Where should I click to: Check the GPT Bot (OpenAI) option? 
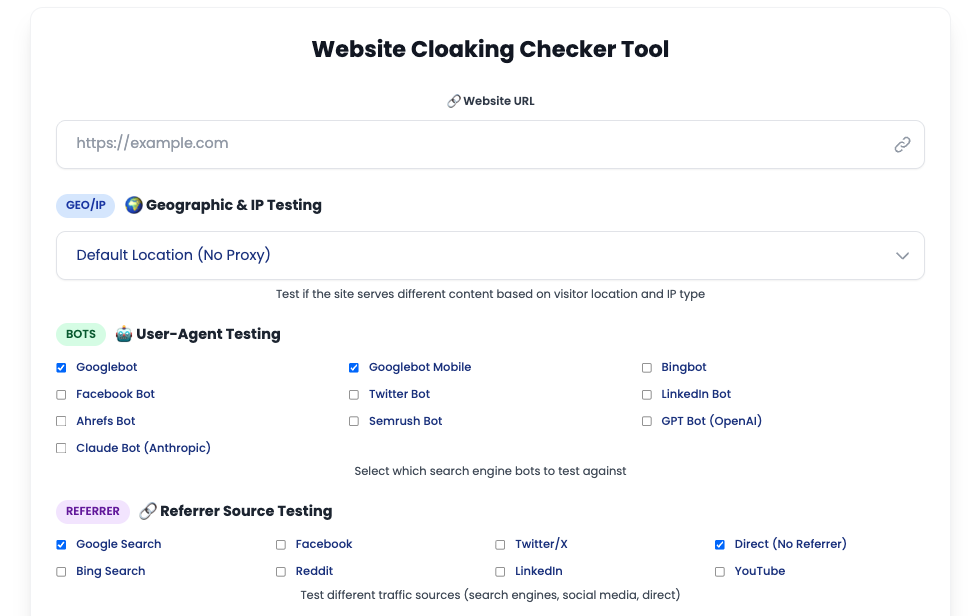[x=647, y=421]
